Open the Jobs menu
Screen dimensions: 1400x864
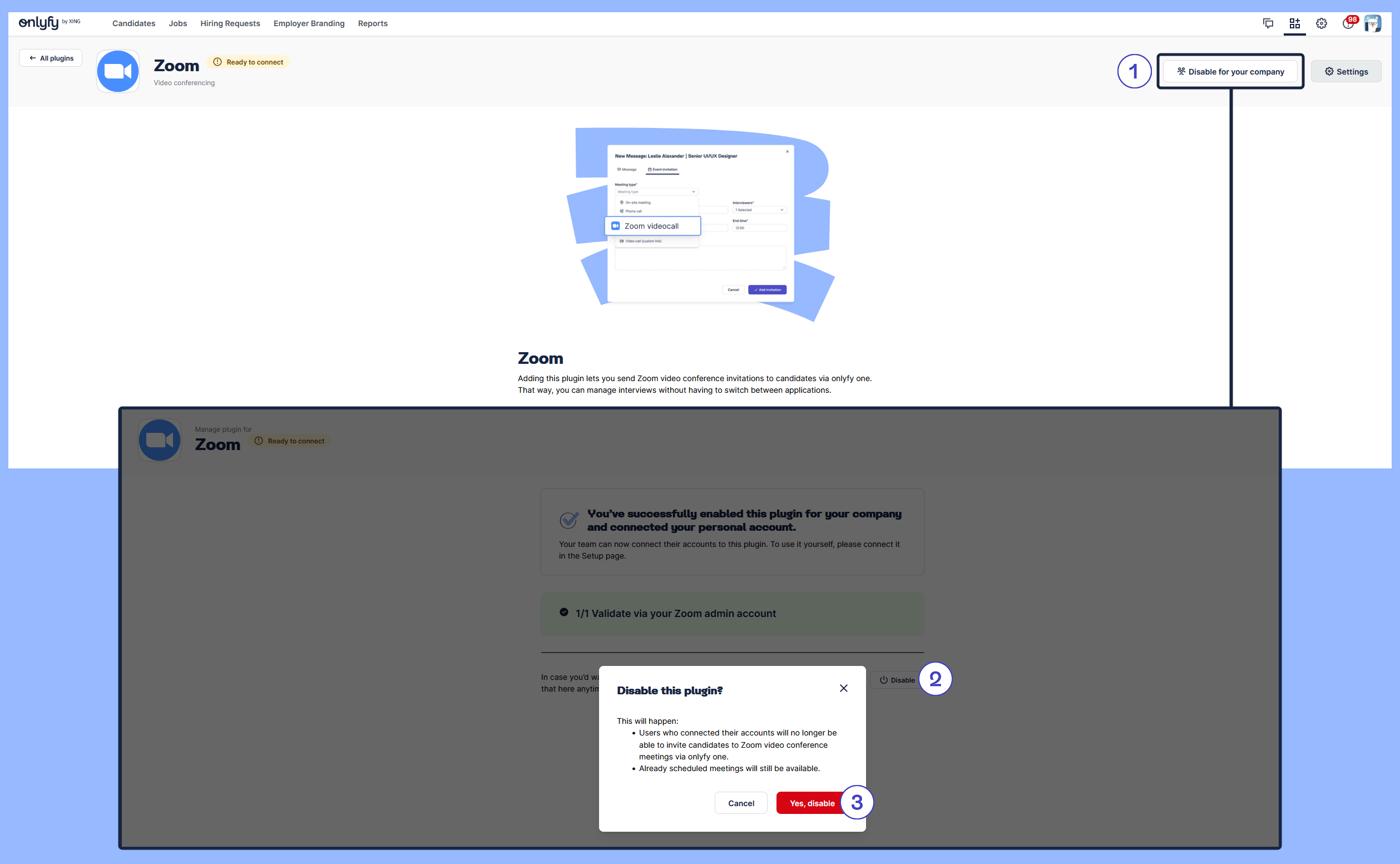pos(177,23)
